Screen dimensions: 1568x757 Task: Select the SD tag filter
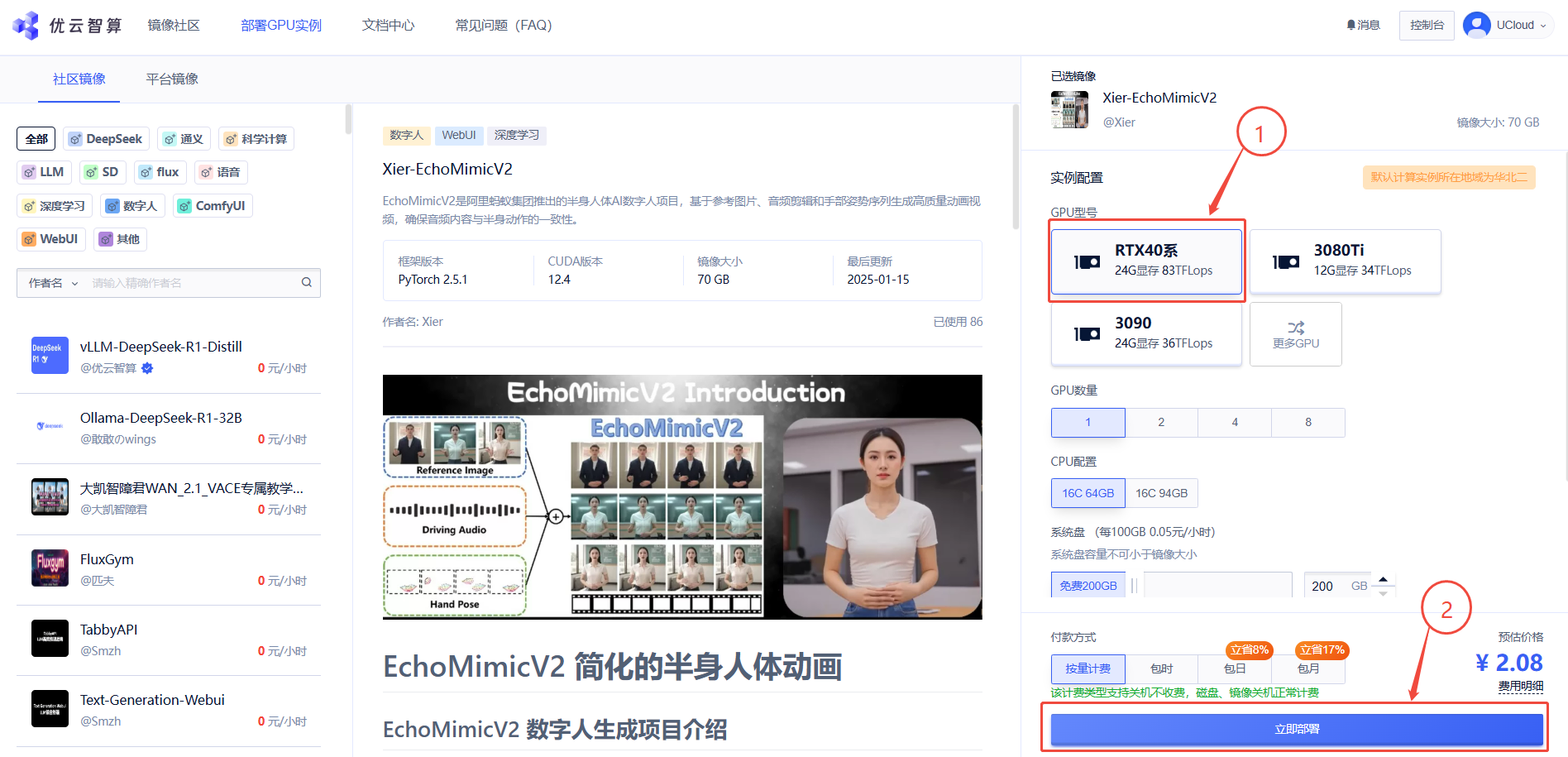pyautogui.click(x=103, y=172)
